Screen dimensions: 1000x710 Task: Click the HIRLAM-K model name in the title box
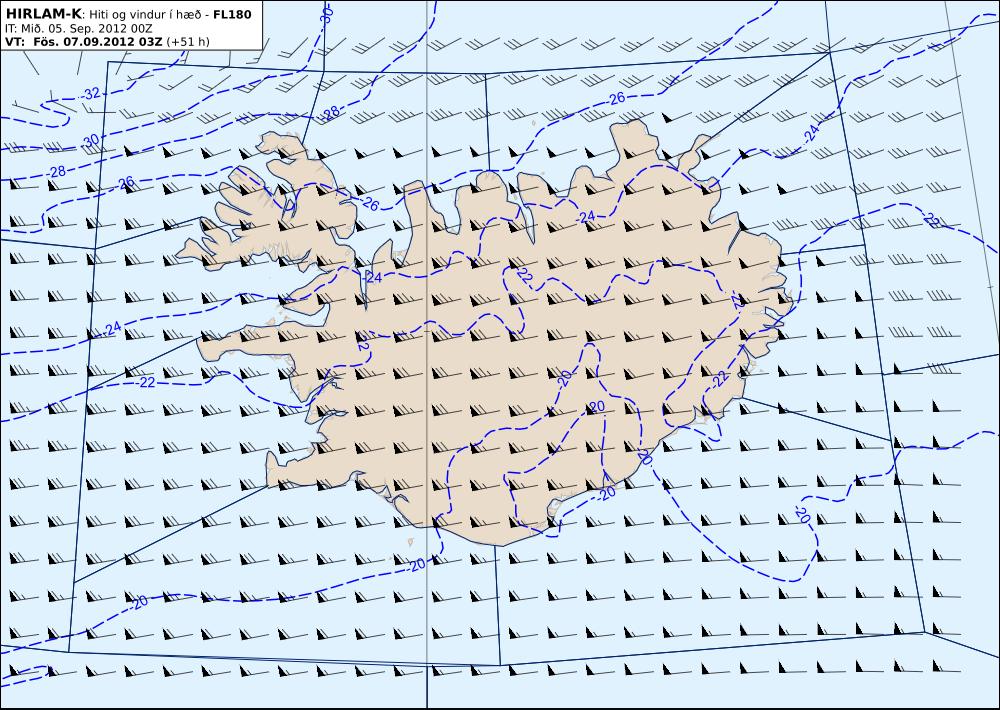pyautogui.click(x=44, y=14)
